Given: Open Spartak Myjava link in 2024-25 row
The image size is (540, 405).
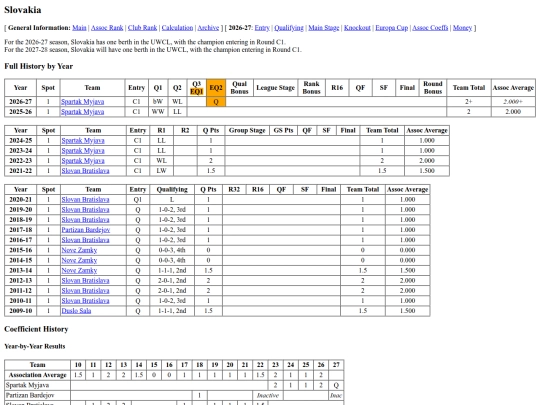Looking at the screenshot, I should click(83, 141).
